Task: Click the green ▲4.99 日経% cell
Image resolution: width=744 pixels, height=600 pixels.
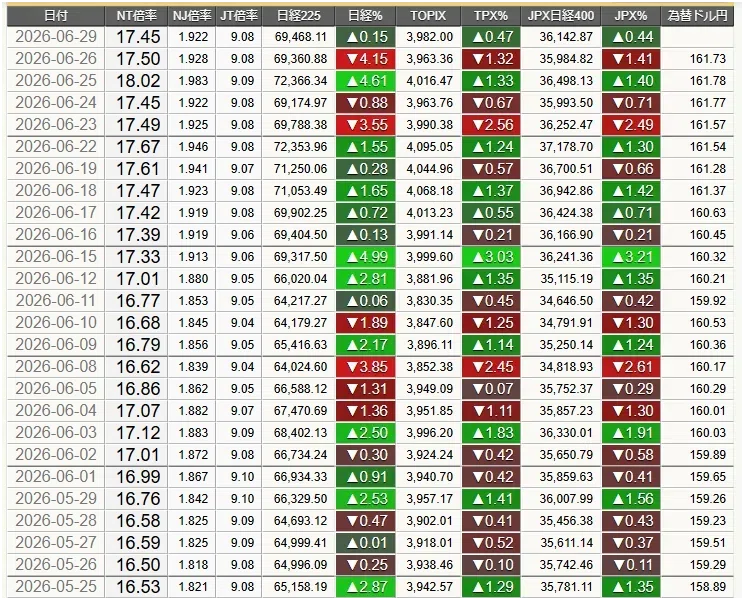Action: [366, 257]
